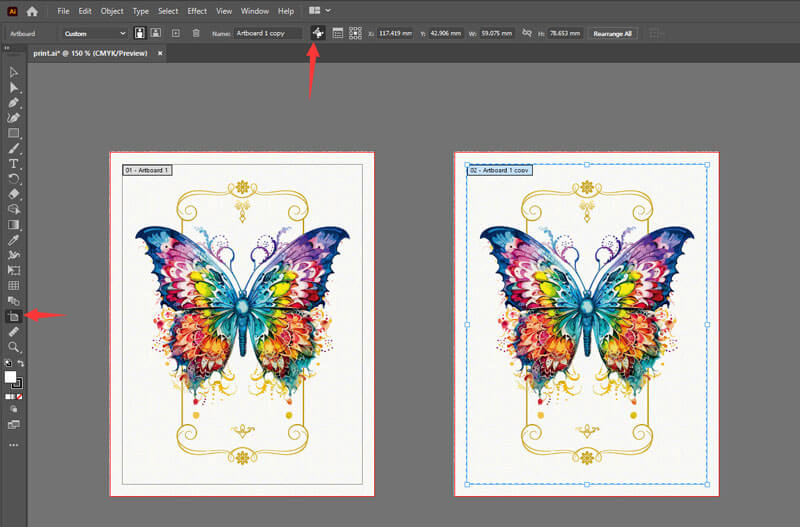Edit the artboard Name field
Screen dimensions: 800x527
pos(268,33)
